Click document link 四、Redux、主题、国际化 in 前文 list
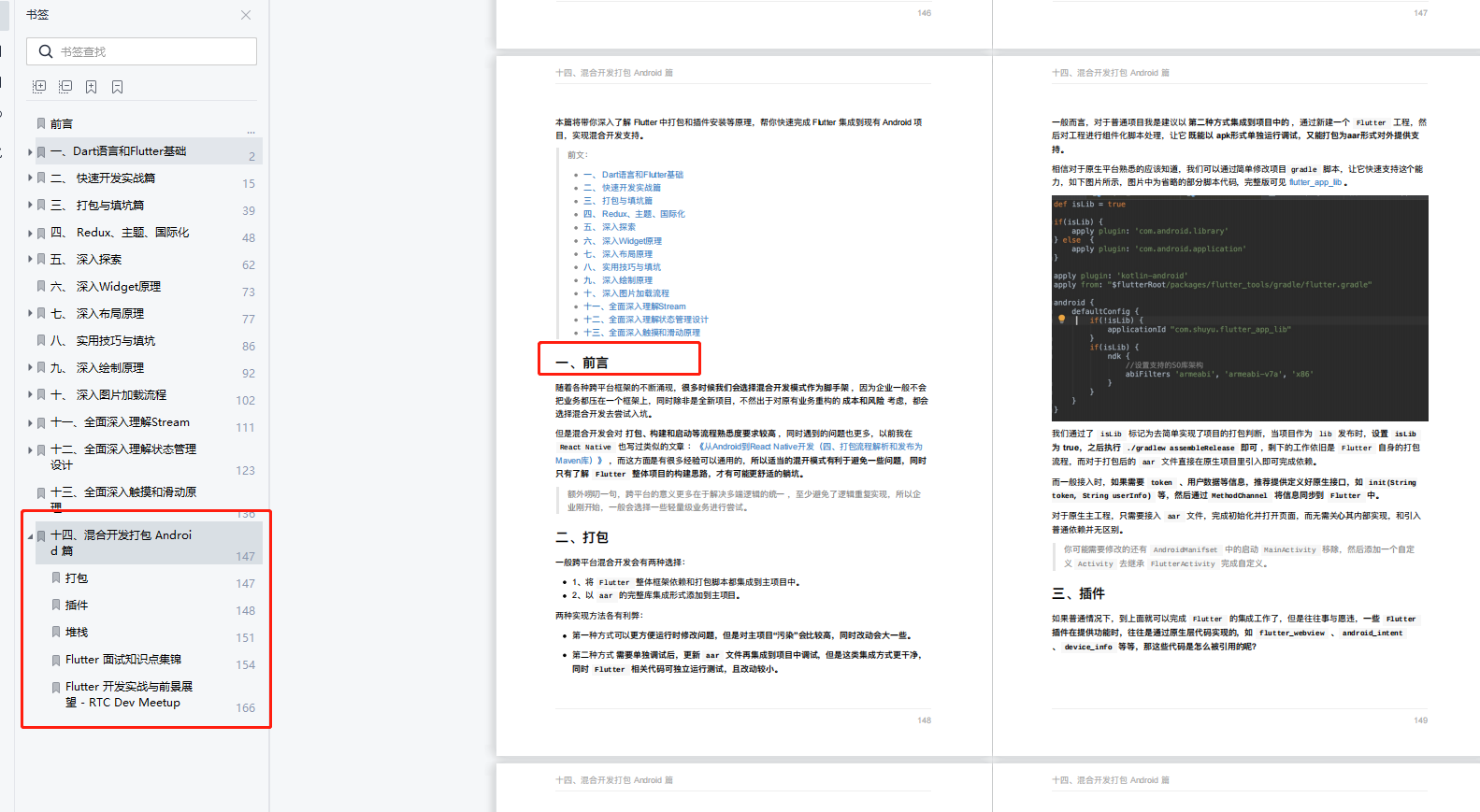Image resolution: width=1480 pixels, height=812 pixels. coord(634,214)
